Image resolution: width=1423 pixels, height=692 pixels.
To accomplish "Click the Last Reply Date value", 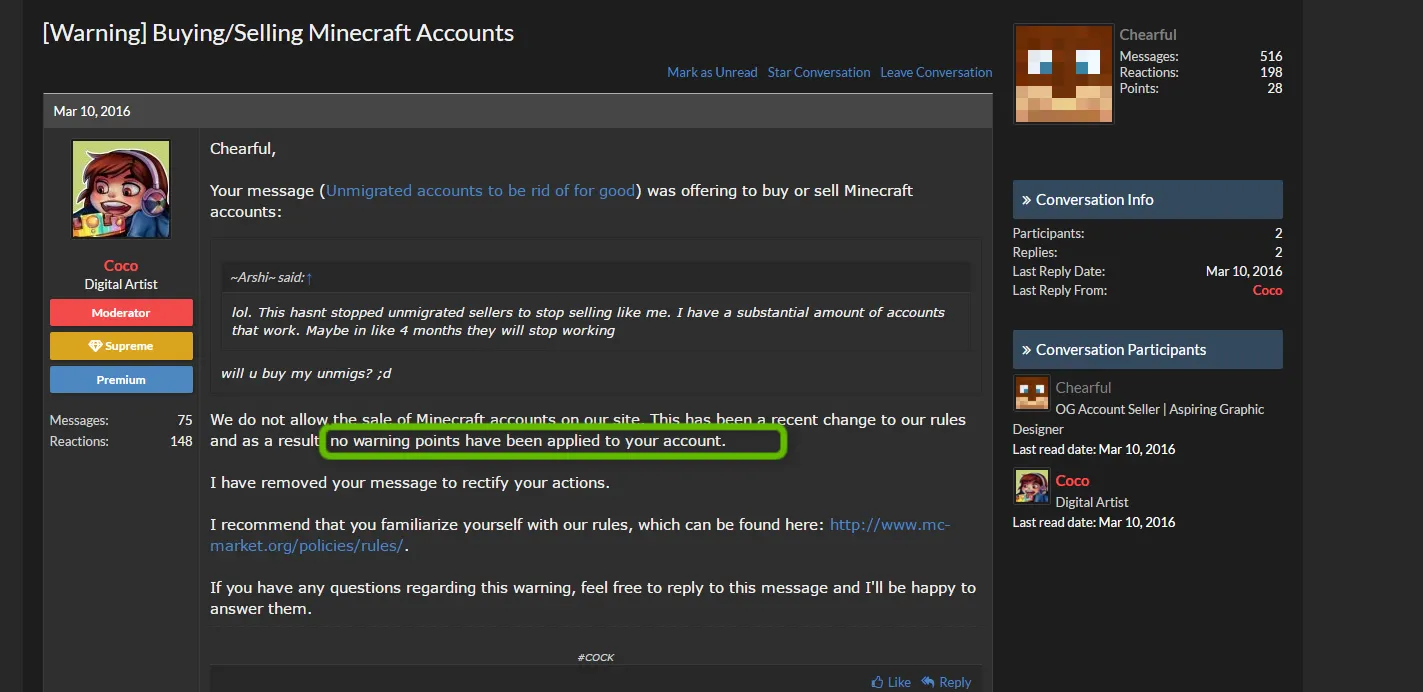I will click(x=1244, y=271).
